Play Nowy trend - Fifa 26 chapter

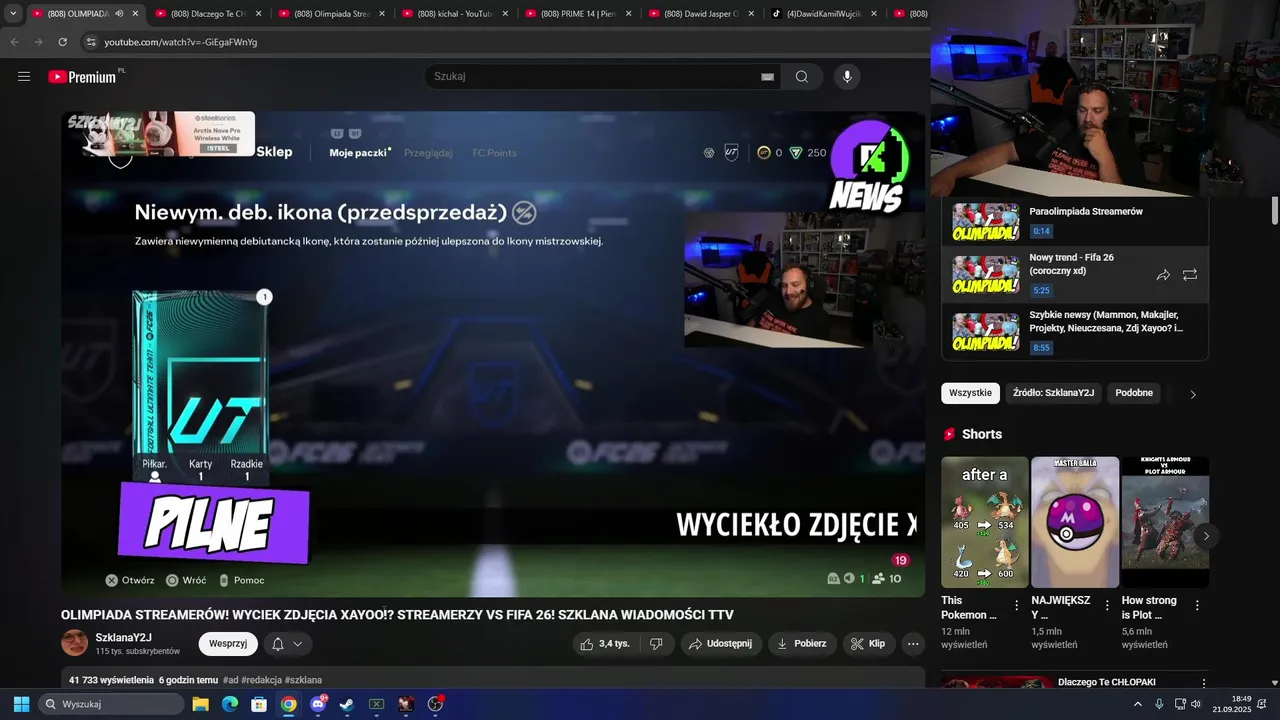tap(1075, 274)
